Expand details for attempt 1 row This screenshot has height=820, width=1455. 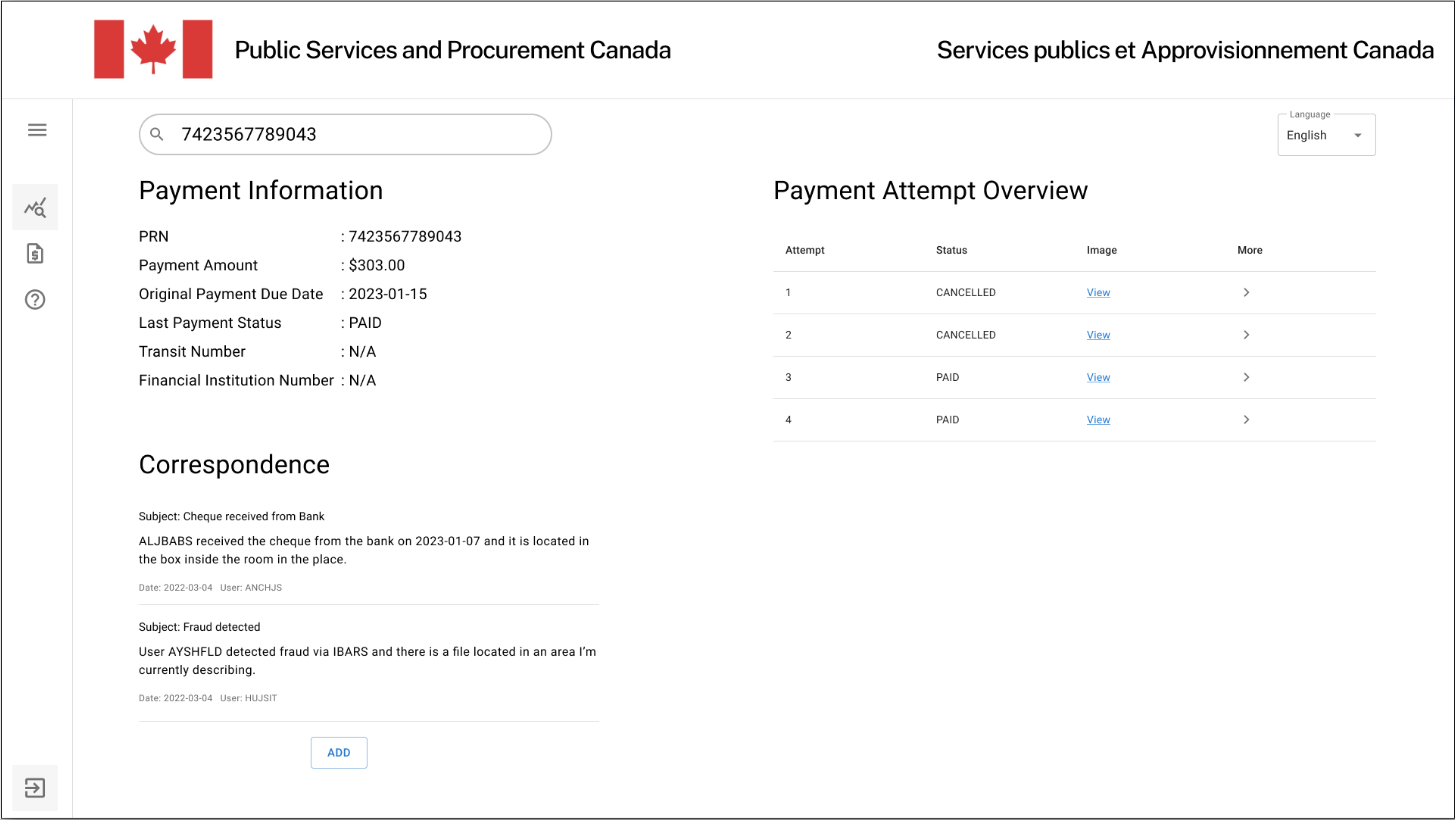pyautogui.click(x=1246, y=293)
